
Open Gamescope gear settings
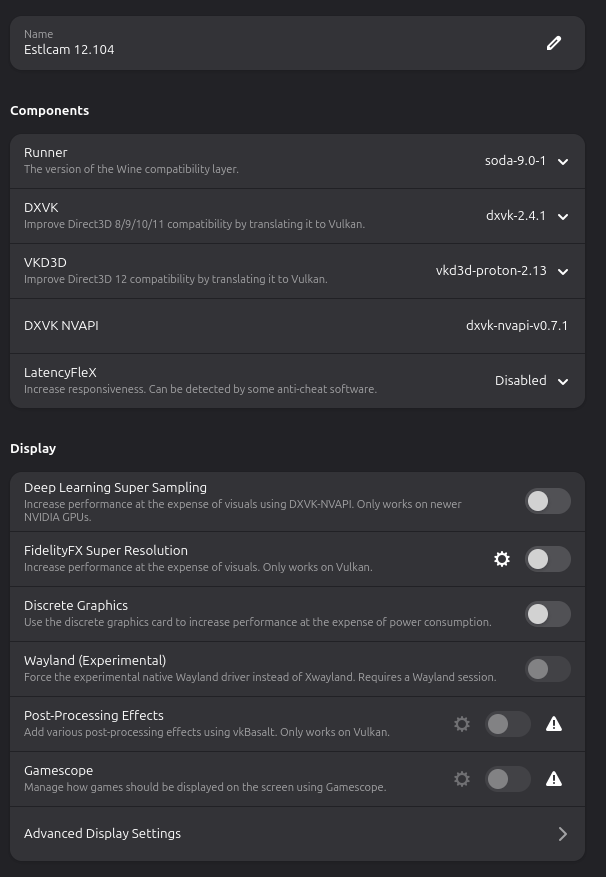point(462,779)
